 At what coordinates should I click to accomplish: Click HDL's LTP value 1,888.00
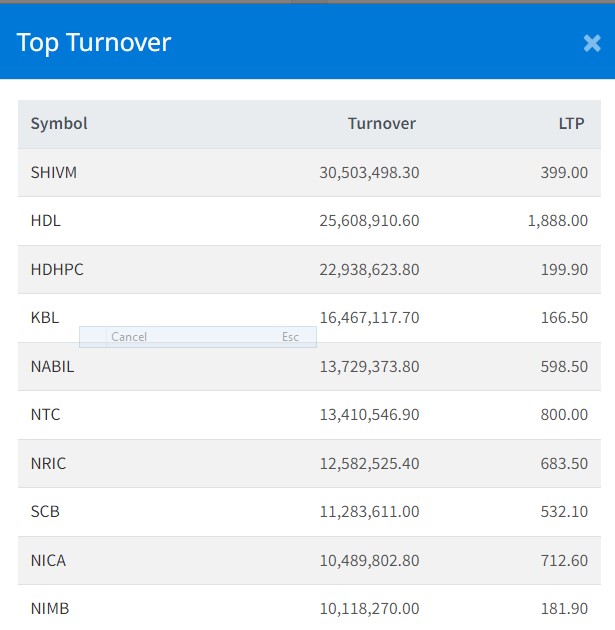click(x=557, y=221)
